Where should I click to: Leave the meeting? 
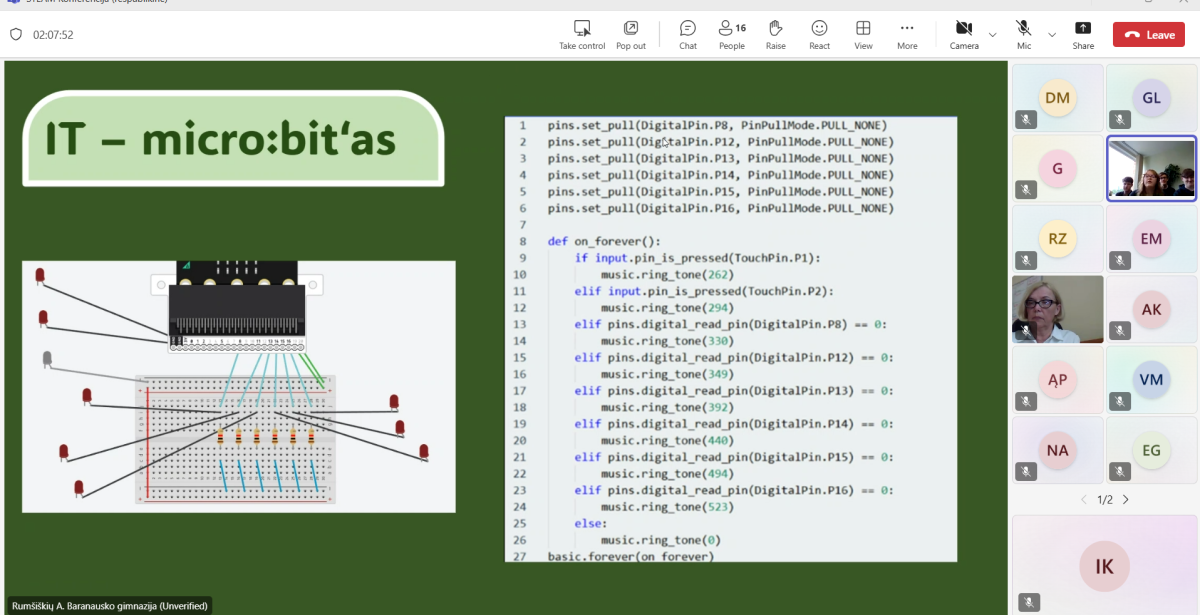coord(1149,35)
